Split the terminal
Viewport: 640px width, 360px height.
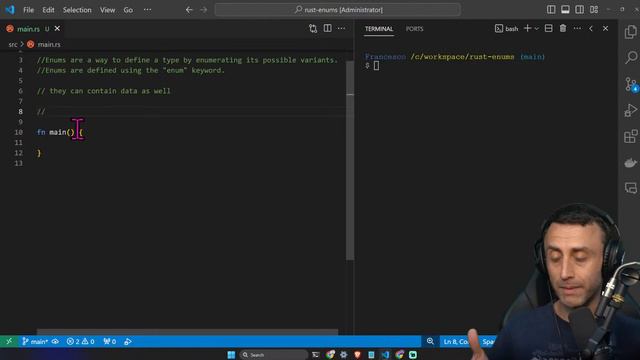pyautogui.click(x=549, y=28)
